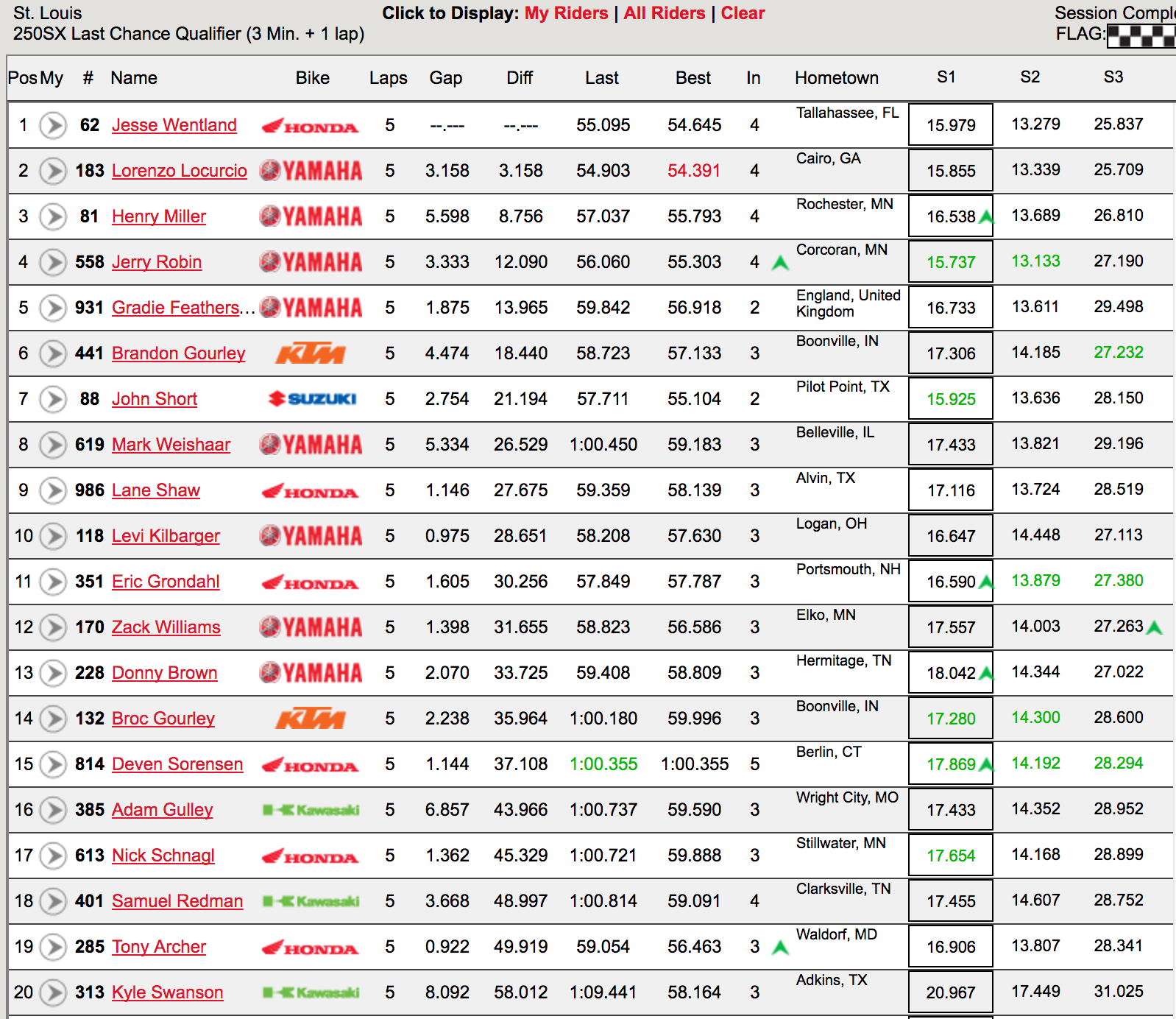
Task: Click the Last column header
Action: [602, 78]
